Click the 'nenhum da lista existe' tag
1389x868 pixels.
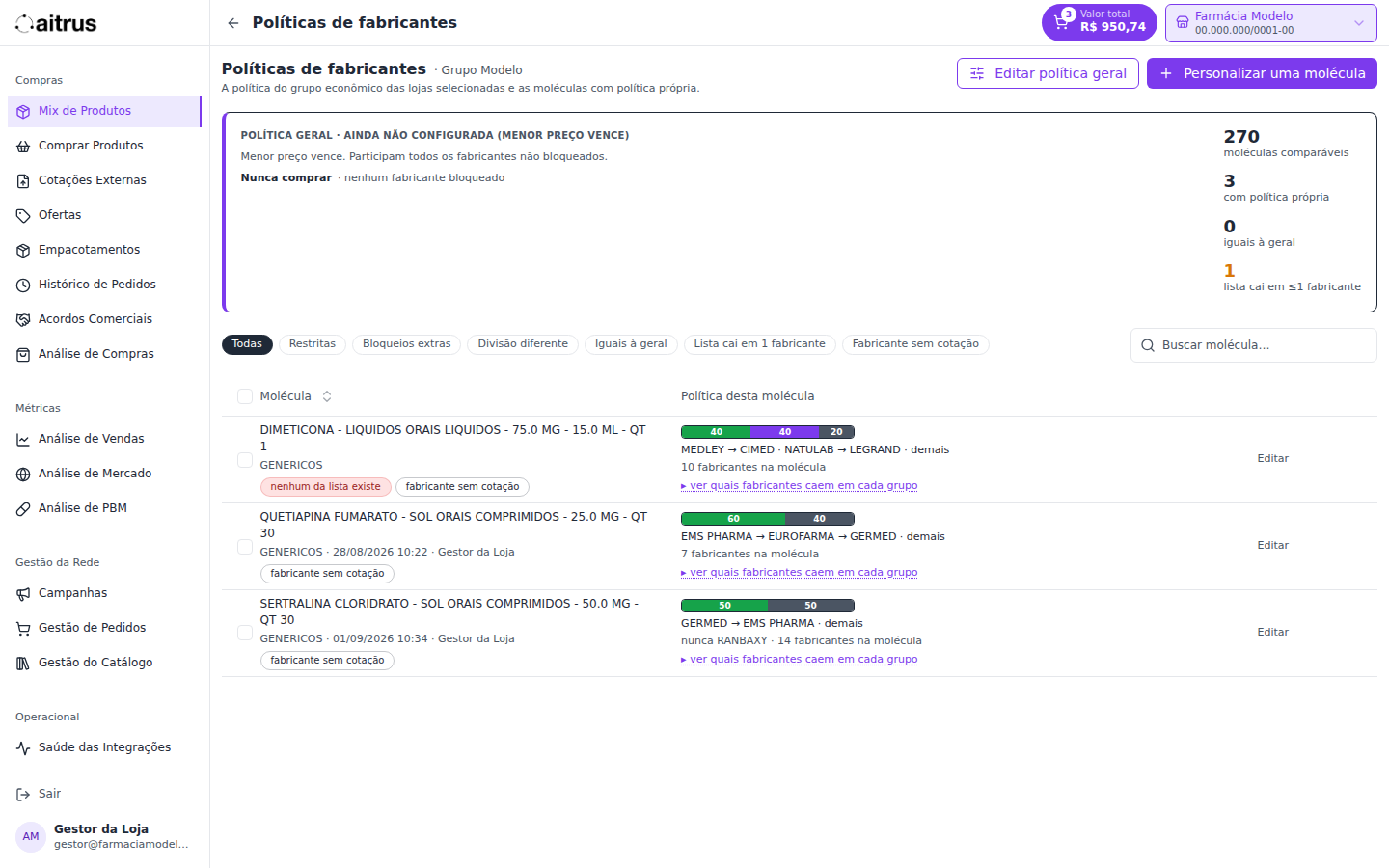[x=326, y=487]
